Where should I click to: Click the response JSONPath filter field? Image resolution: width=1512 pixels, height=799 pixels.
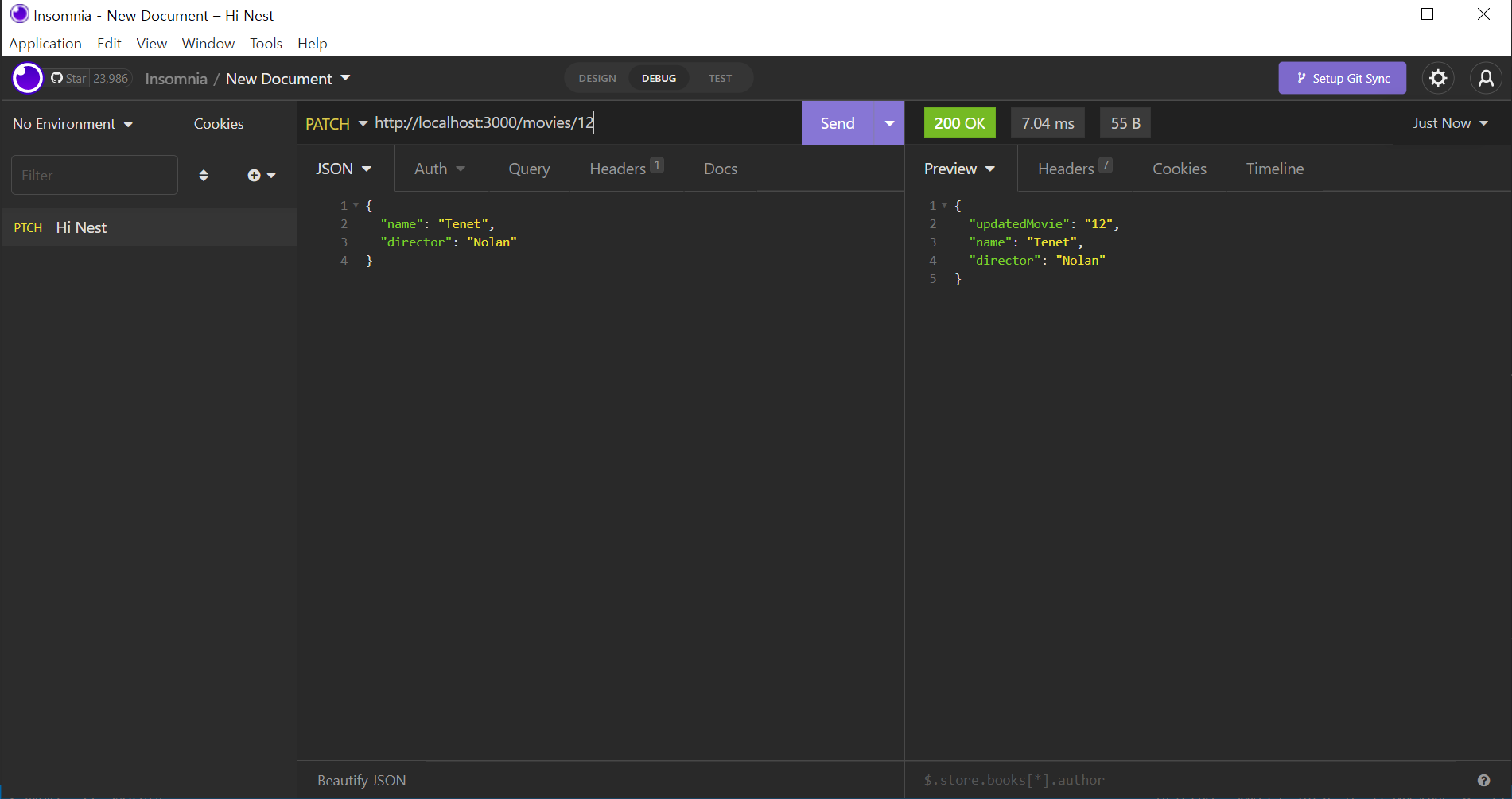[1193, 780]
